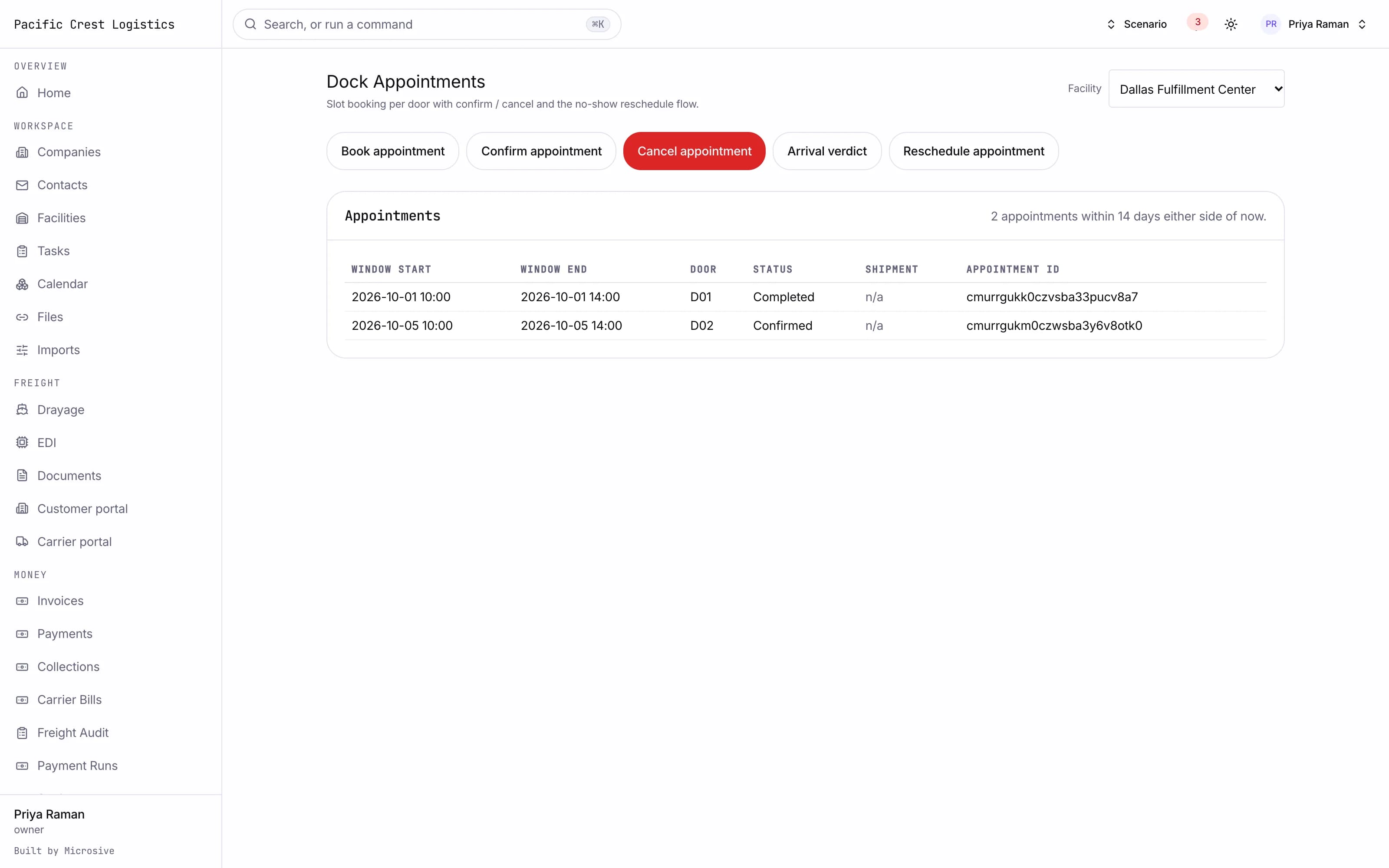Go to Collections in sidebar
The height and width of the screenshot is (868, 1389).
(68, 667)
